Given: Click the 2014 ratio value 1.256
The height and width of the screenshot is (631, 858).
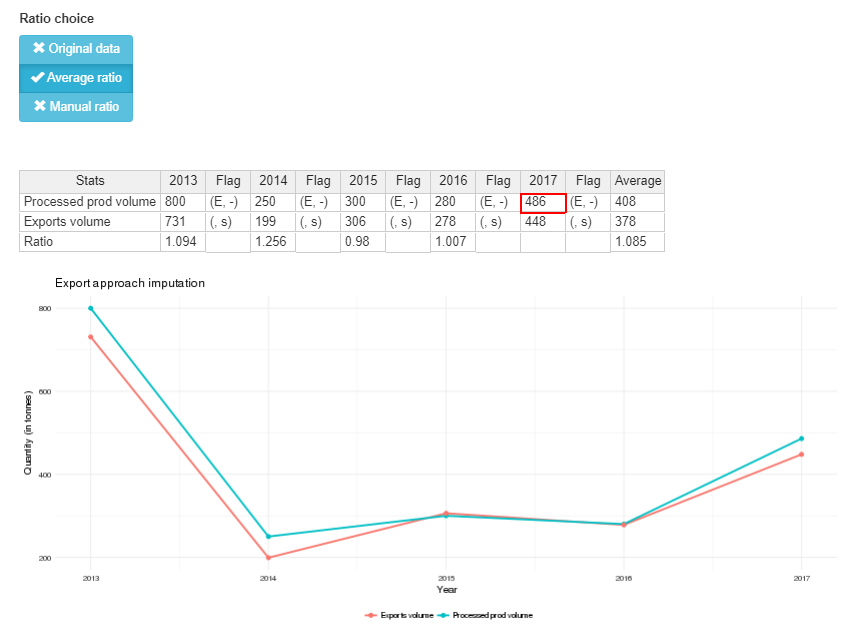Looking at the screenshot, I should [273, 242].
